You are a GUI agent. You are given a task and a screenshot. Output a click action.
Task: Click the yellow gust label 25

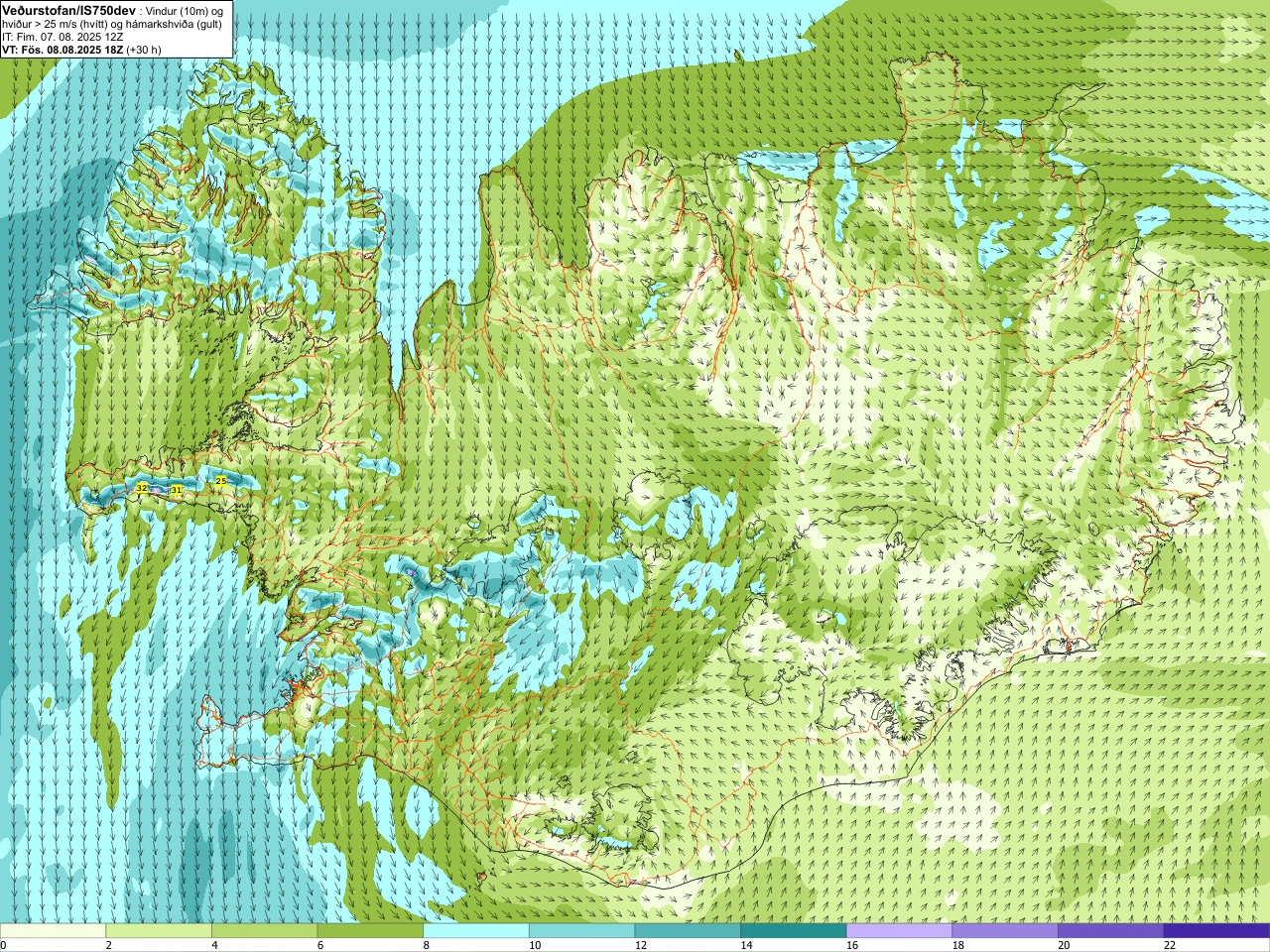[x=221, y=480]
